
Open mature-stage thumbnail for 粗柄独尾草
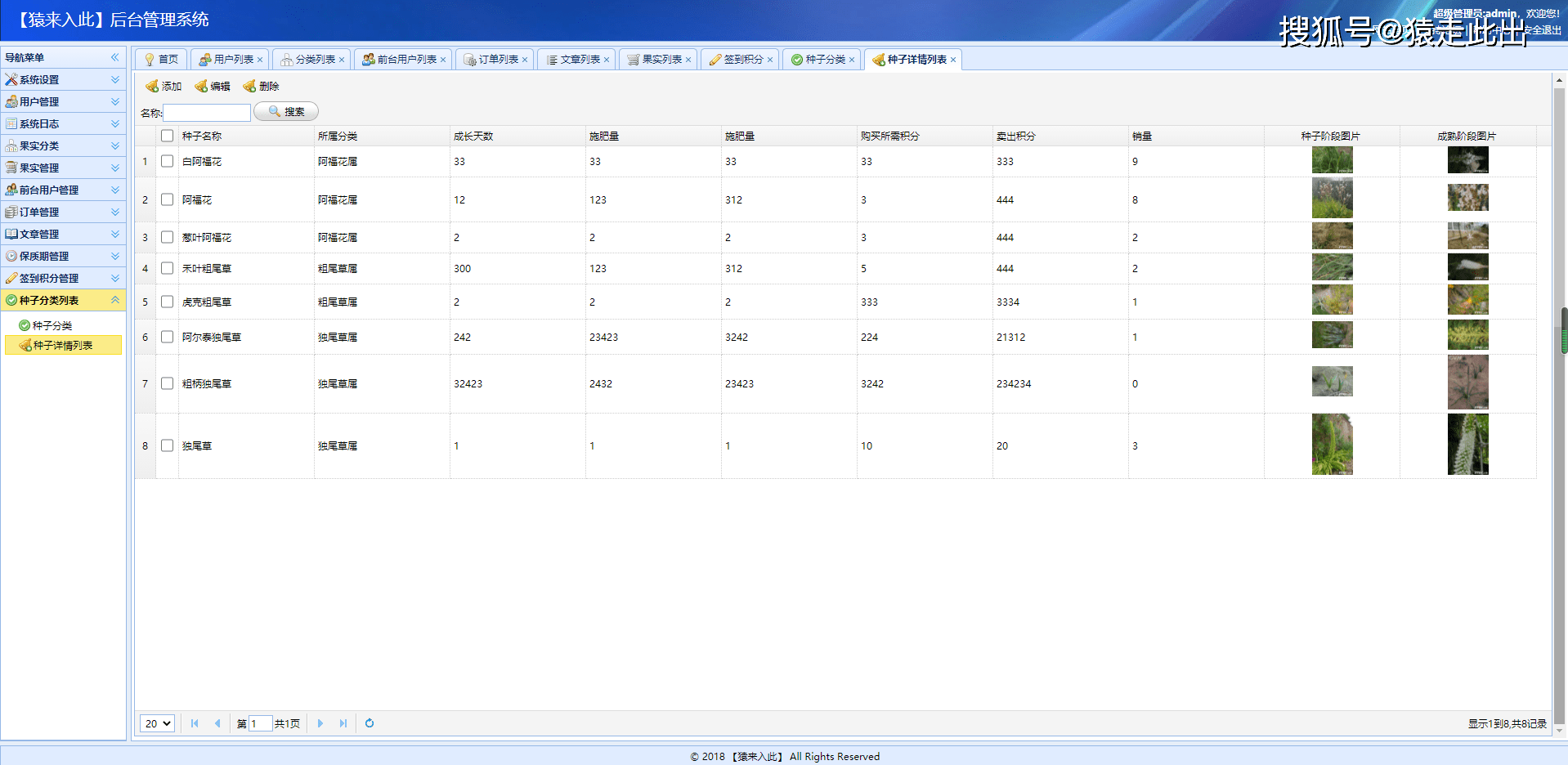pyautogui.click(x=1468, y=382)
